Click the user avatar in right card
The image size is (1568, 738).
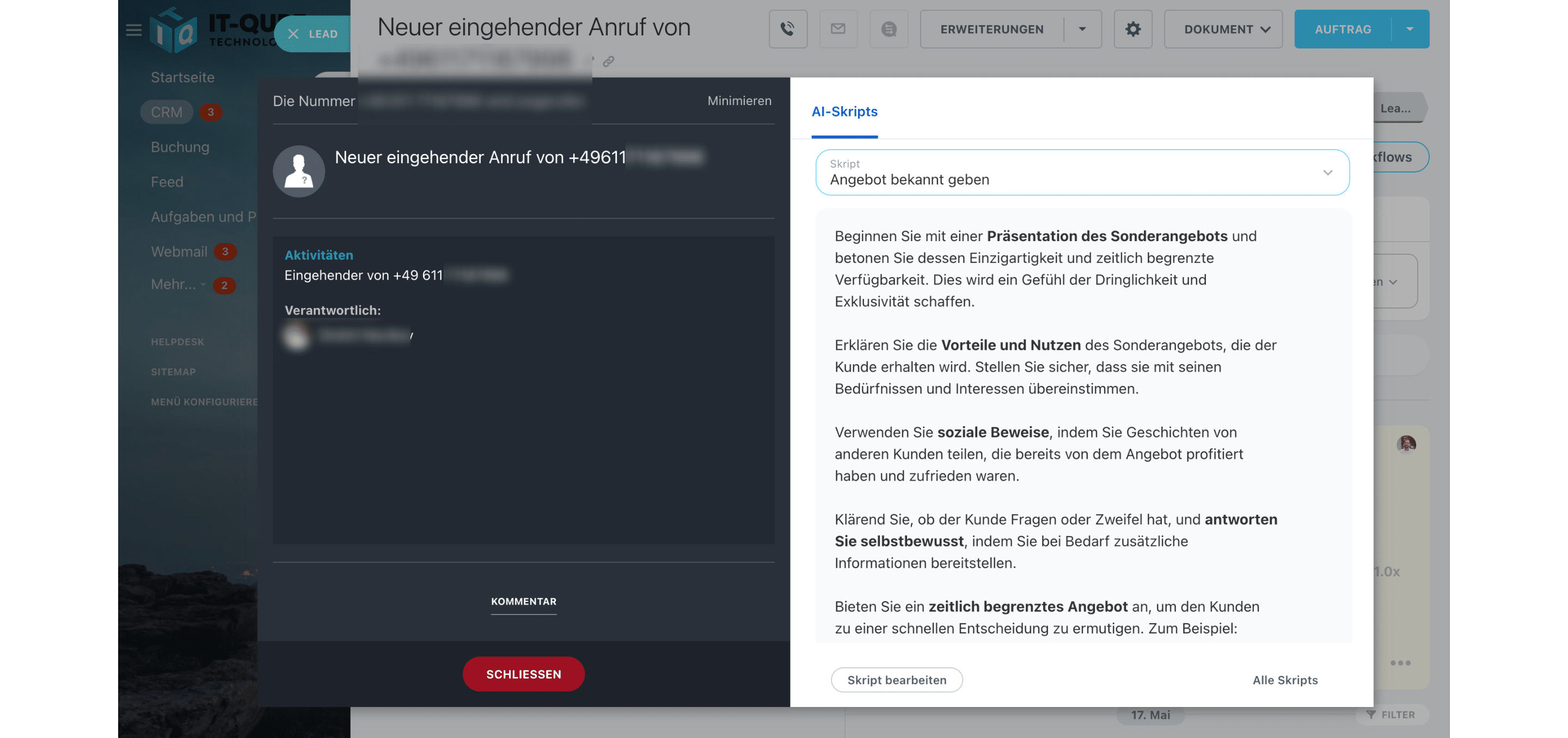1406,444
